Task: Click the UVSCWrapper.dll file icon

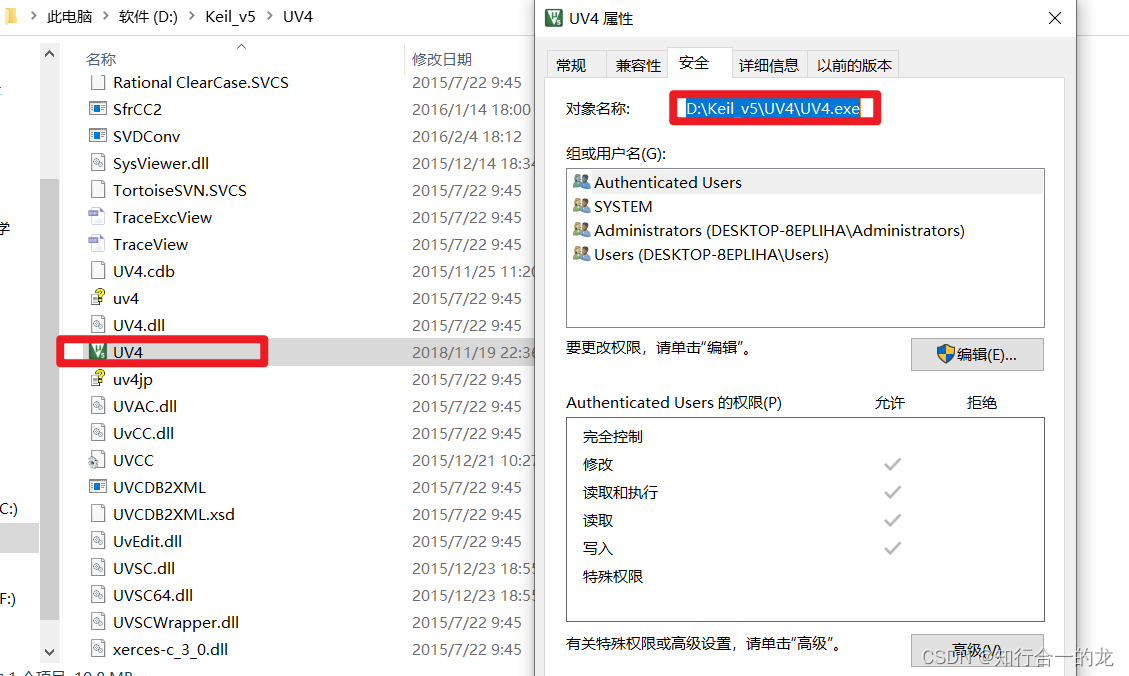Action: pos(98,622)
